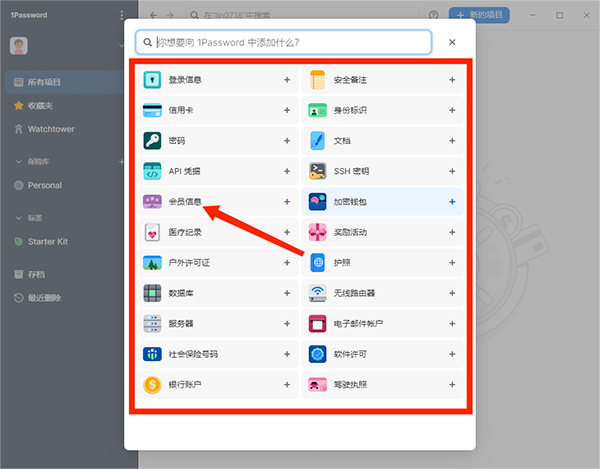Image resolution: width=600 pixels, height=469 pixels.
Task: Pick the 服务器 server icon
Action: coord(152,324)
